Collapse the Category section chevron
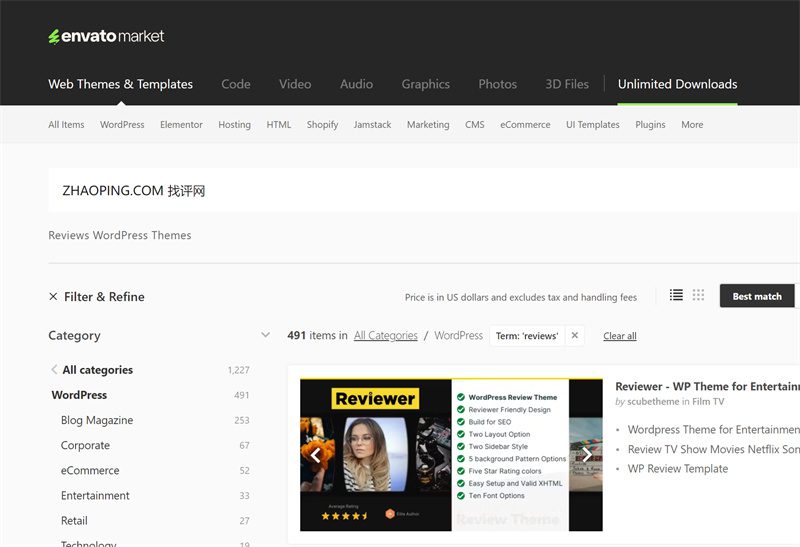 265,335
